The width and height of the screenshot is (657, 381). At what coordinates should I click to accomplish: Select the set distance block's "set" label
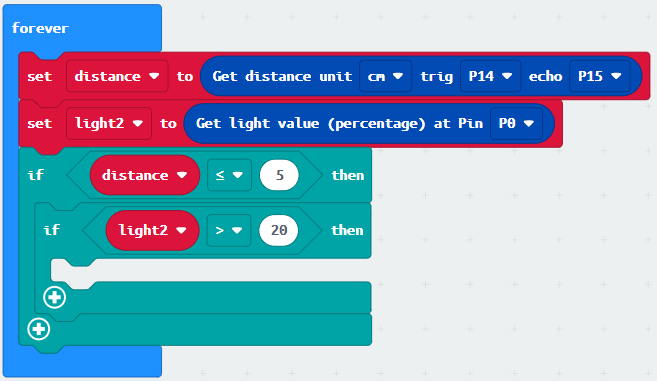(39, 76)
